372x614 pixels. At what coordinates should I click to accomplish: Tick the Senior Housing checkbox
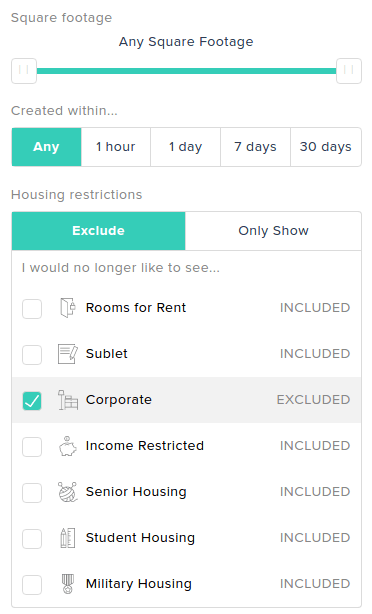click(32, 493)
